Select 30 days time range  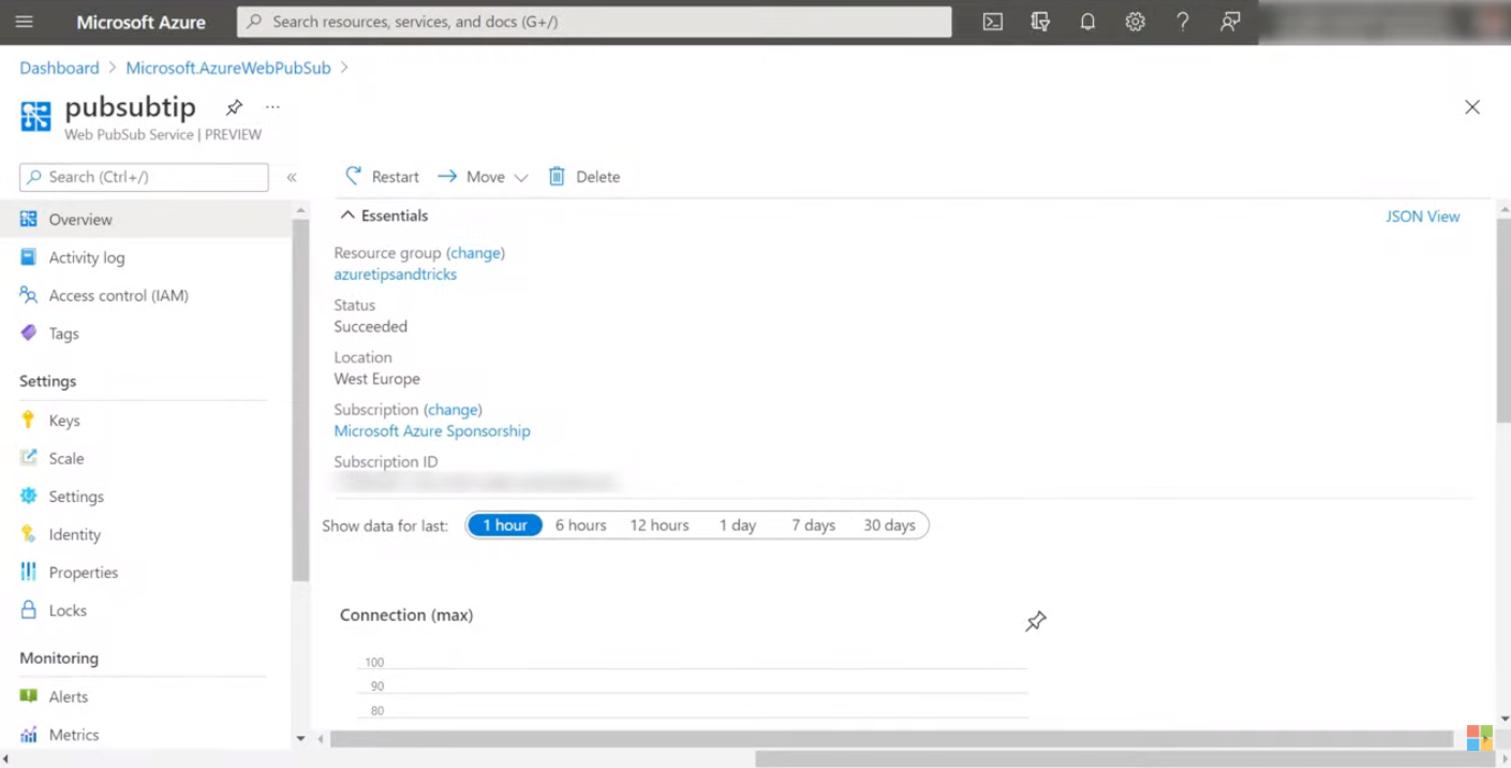[889, 525]
